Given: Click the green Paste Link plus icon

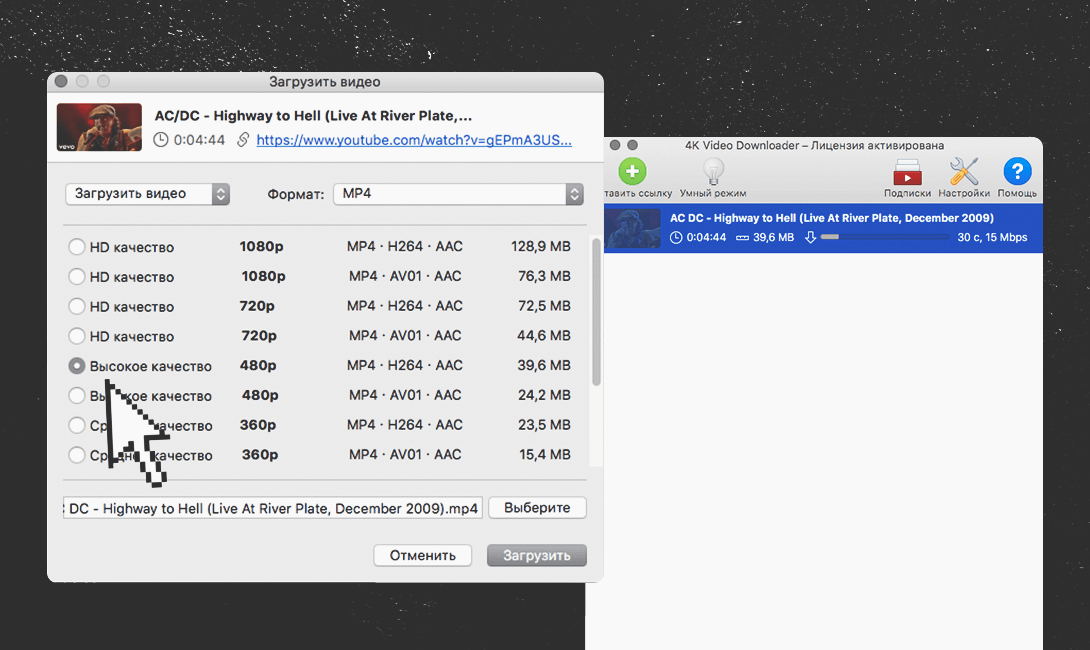Looking at the screenshot, I should tap(632, 171).
